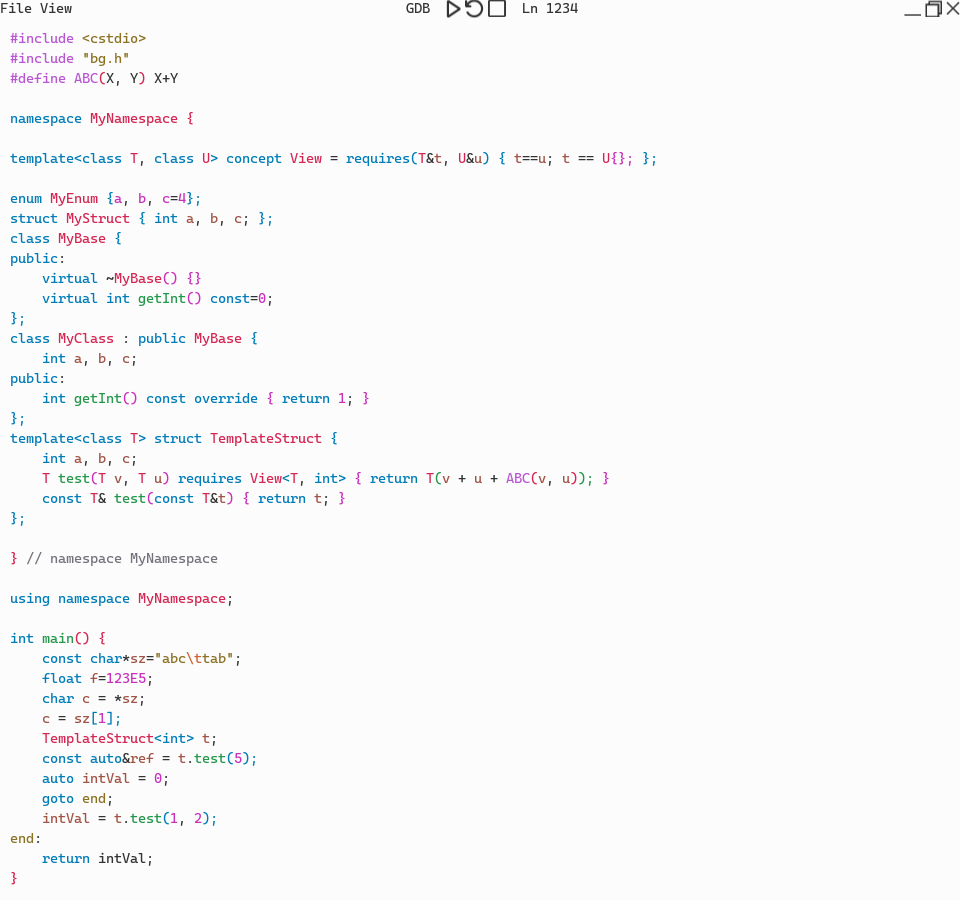Open the View menu
Screen dimensions: 960x900
pos(56,9)
